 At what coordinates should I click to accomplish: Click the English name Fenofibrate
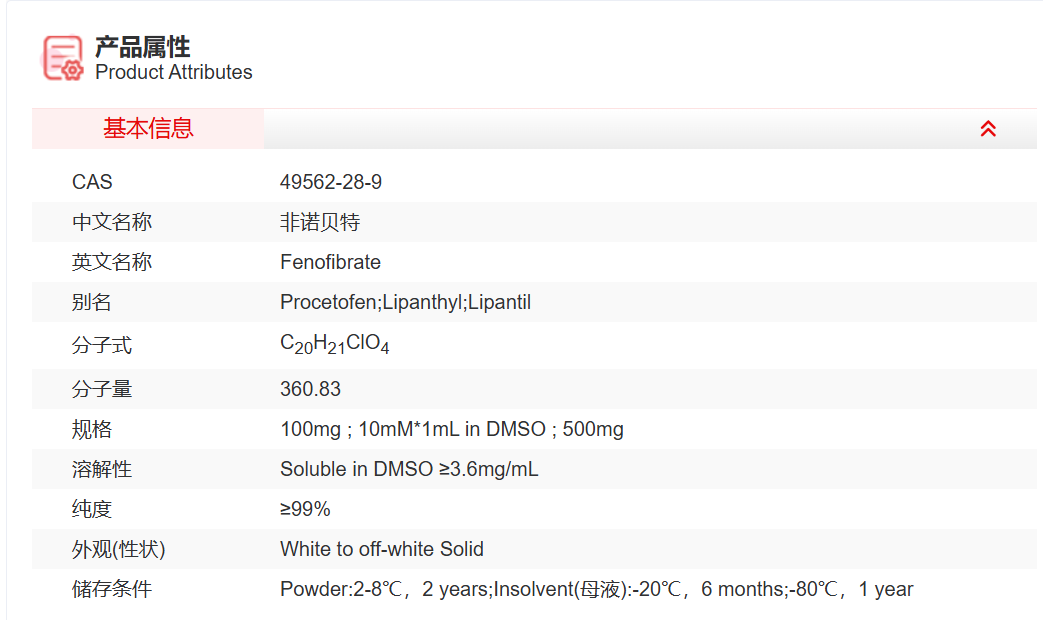point(330,262)
